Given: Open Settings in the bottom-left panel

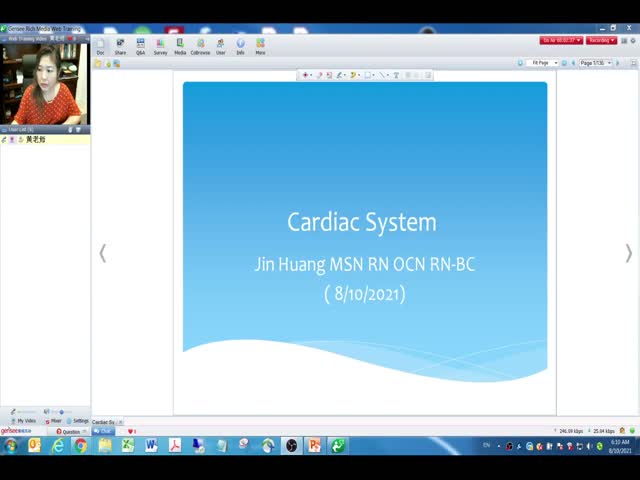Looking at the screenshot, I should (78, 421).
